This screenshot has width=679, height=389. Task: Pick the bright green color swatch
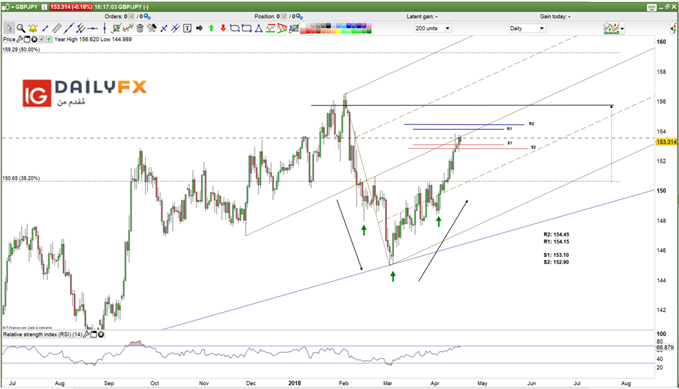coord(354,31)
